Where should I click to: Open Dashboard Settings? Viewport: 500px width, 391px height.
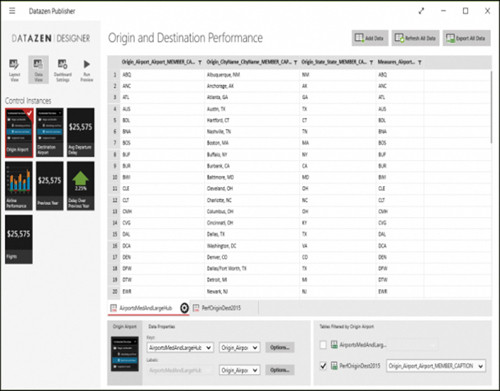click(63, 70)
